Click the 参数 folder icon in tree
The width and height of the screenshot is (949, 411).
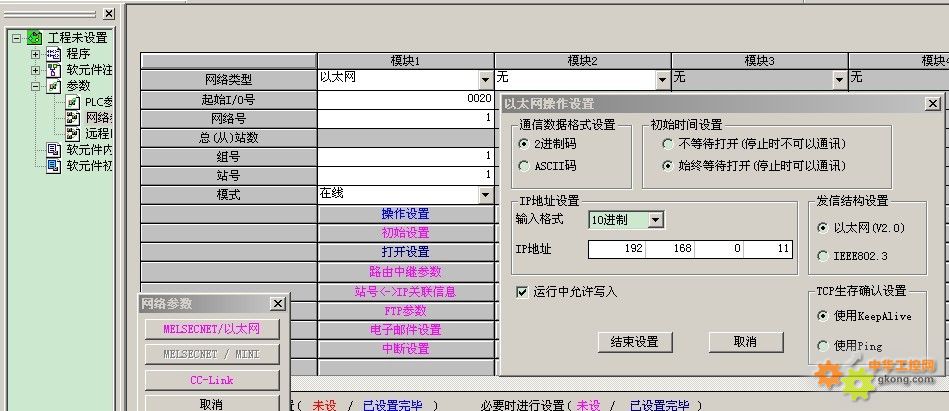tap(54, 86)
